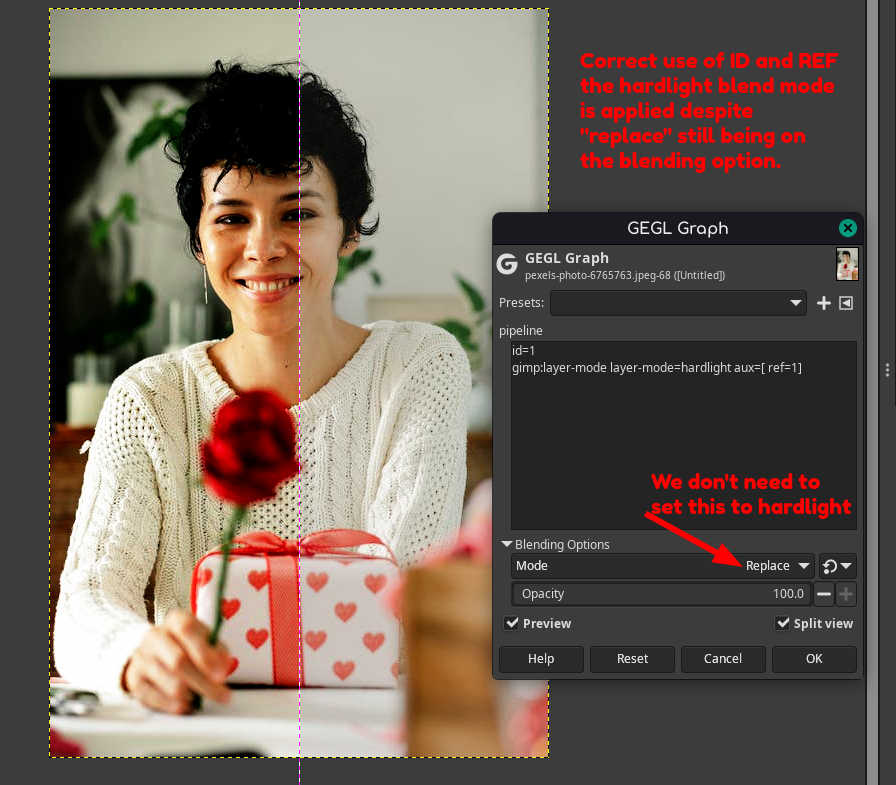Screen dimensions: 896x785
Task: Collapse the Blending Options section
Action: (x=506, y=544)
